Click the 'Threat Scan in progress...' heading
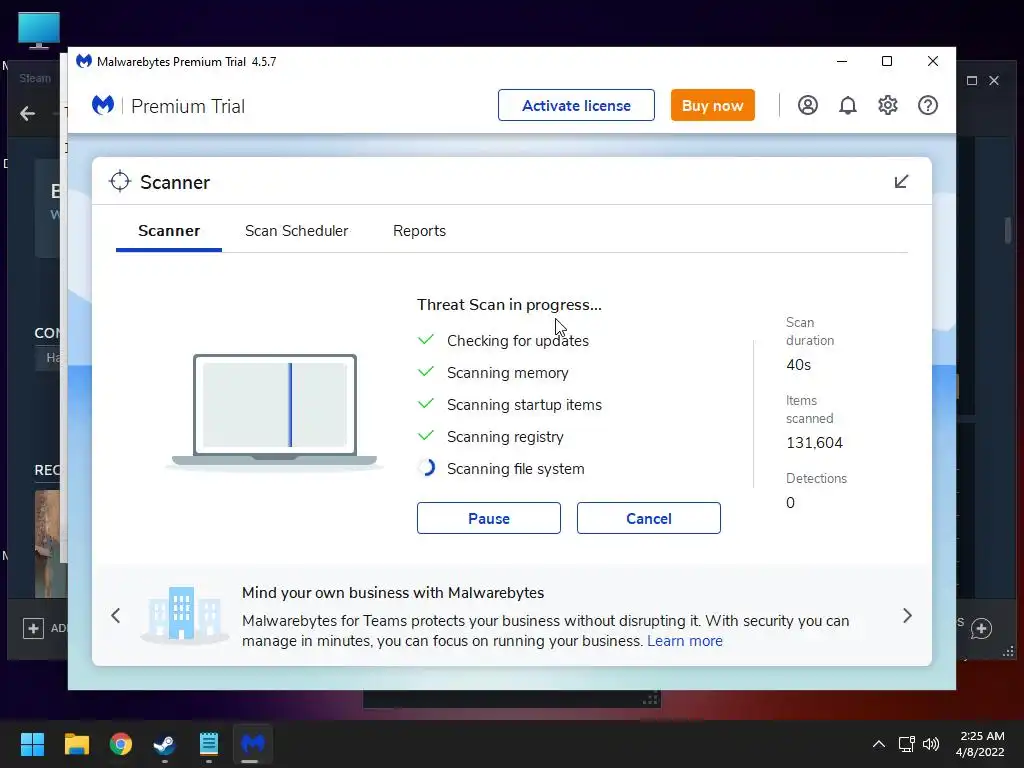1024x768 pixels. pyautogui.click(x=509, y=304)
